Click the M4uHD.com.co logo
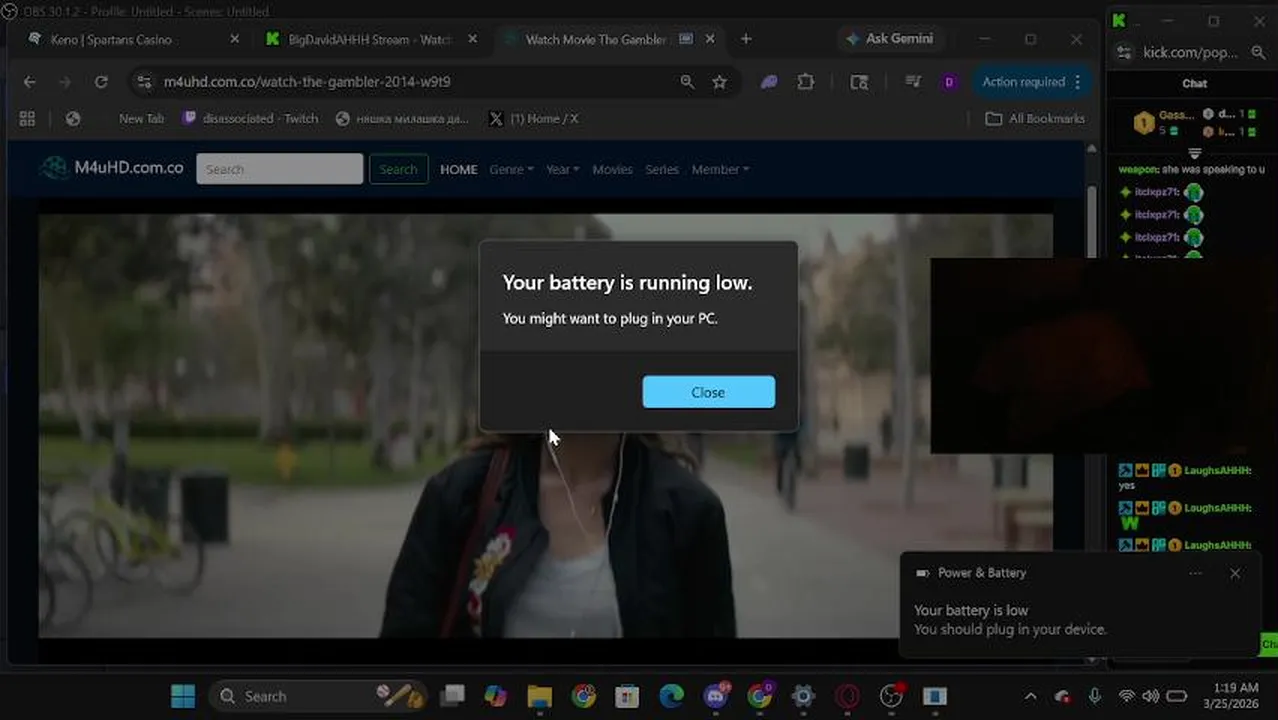 point(112,168)
